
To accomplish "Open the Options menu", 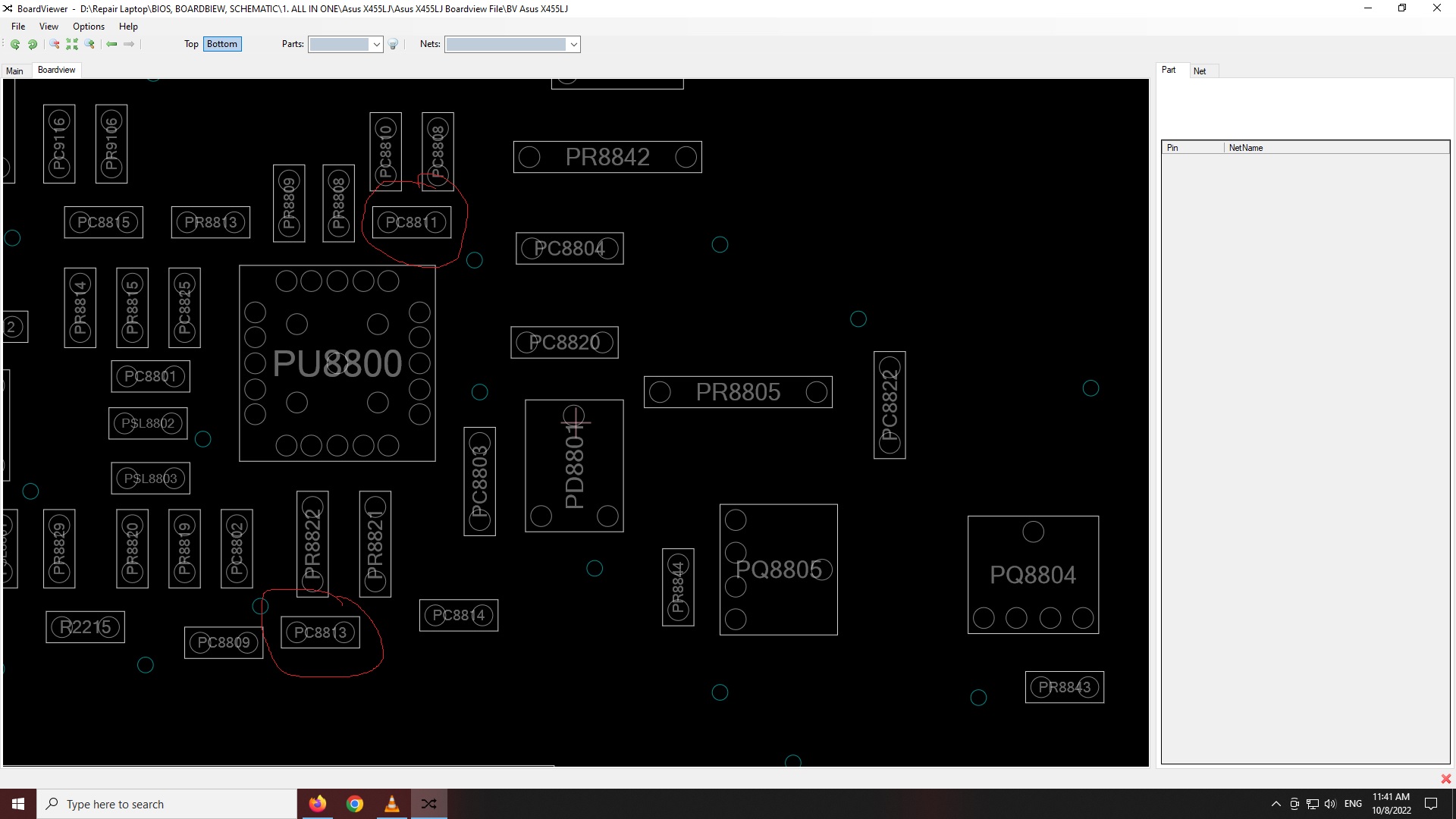I will click(89, 27).
